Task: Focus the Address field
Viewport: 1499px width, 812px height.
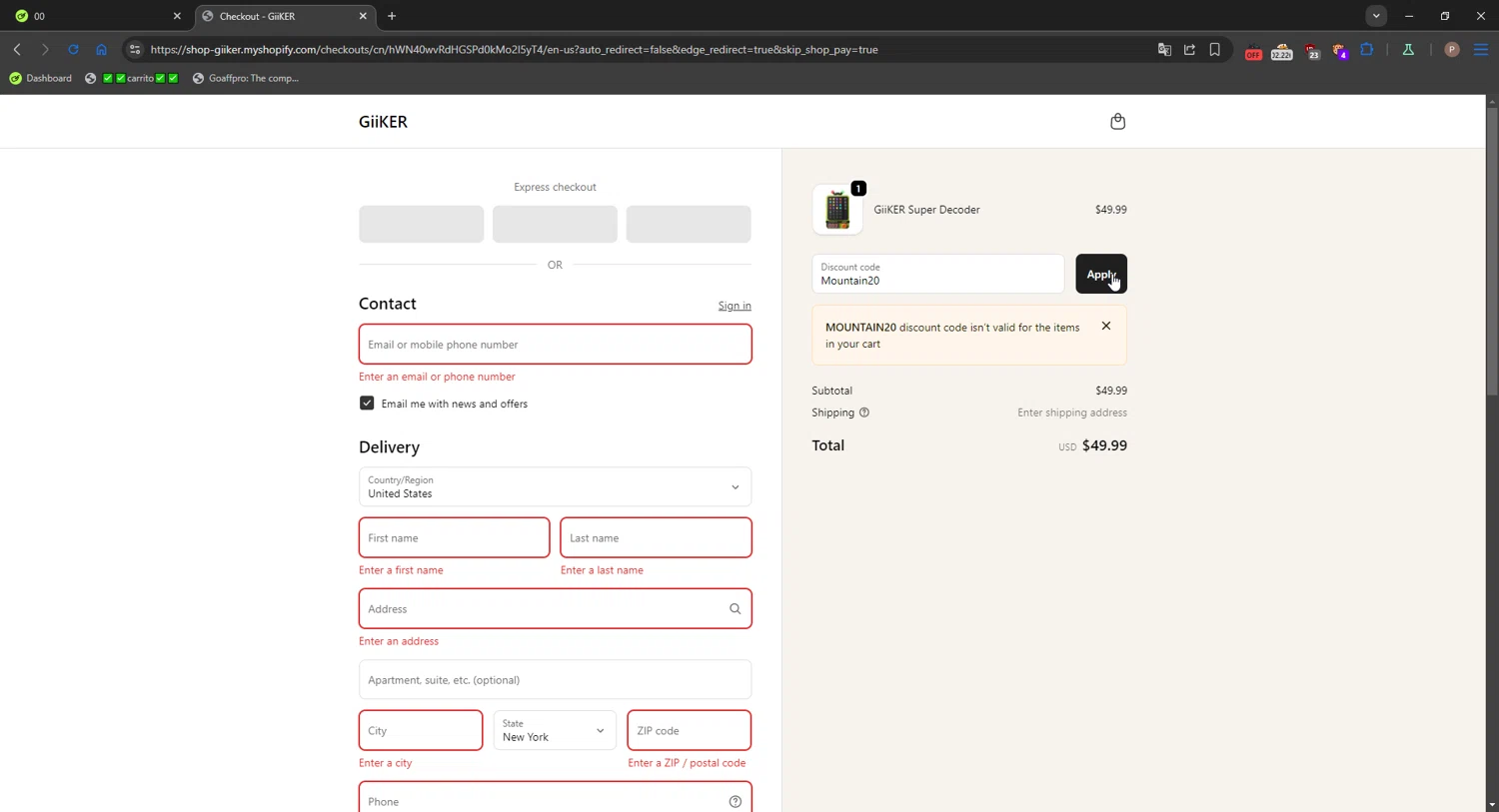Action: pyautogui.click(x=555, y=609)
